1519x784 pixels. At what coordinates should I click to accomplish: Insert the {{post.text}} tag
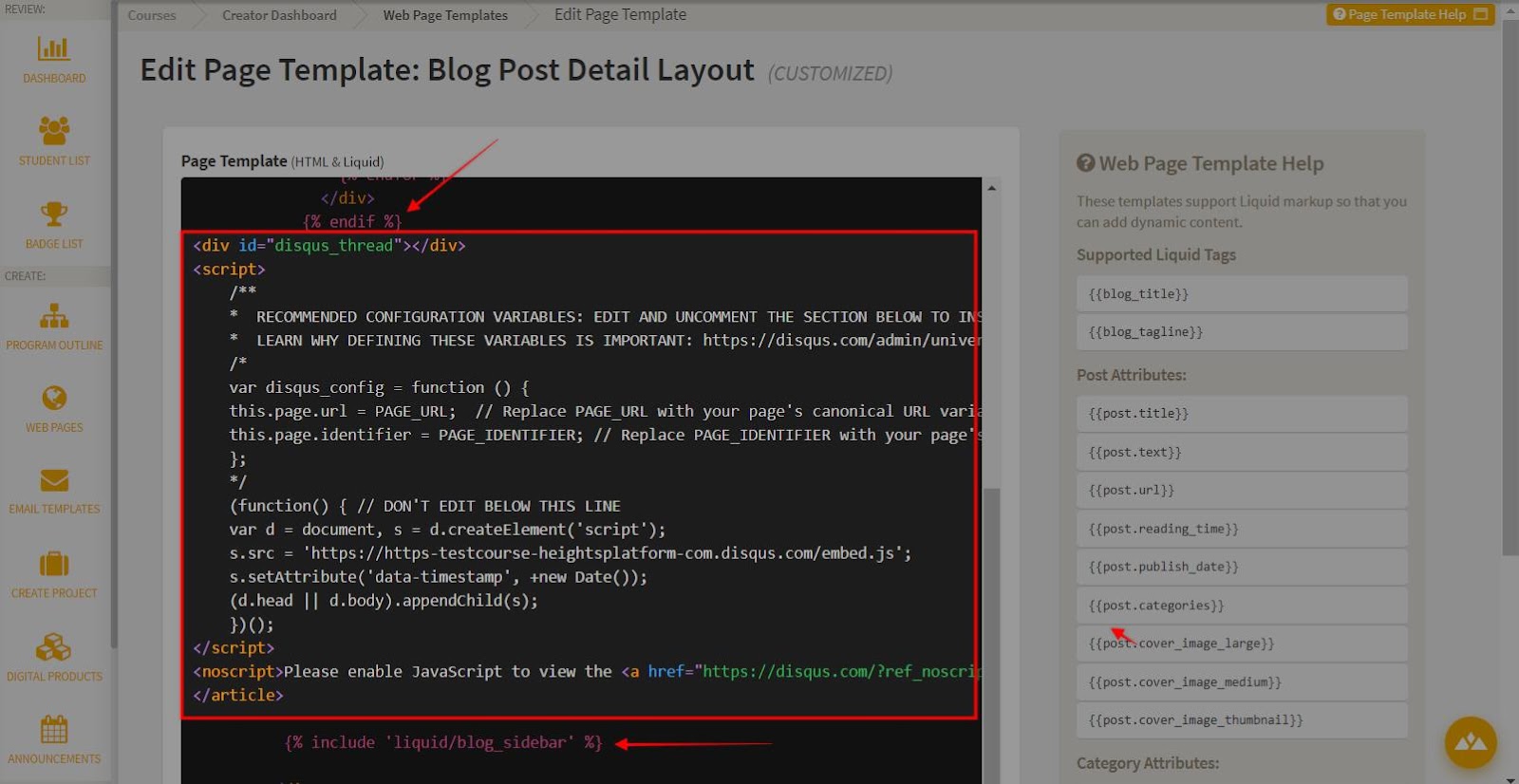click(x=1242, y=453)
